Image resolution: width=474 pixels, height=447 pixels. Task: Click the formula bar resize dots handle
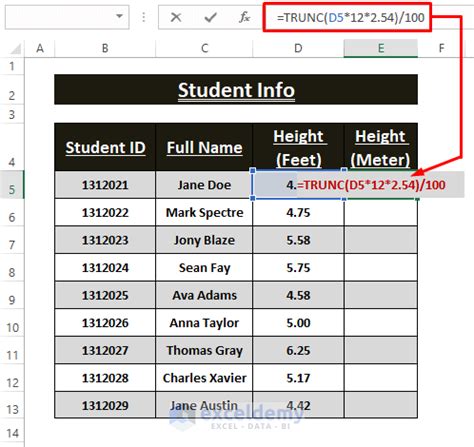tap(144, 17)
